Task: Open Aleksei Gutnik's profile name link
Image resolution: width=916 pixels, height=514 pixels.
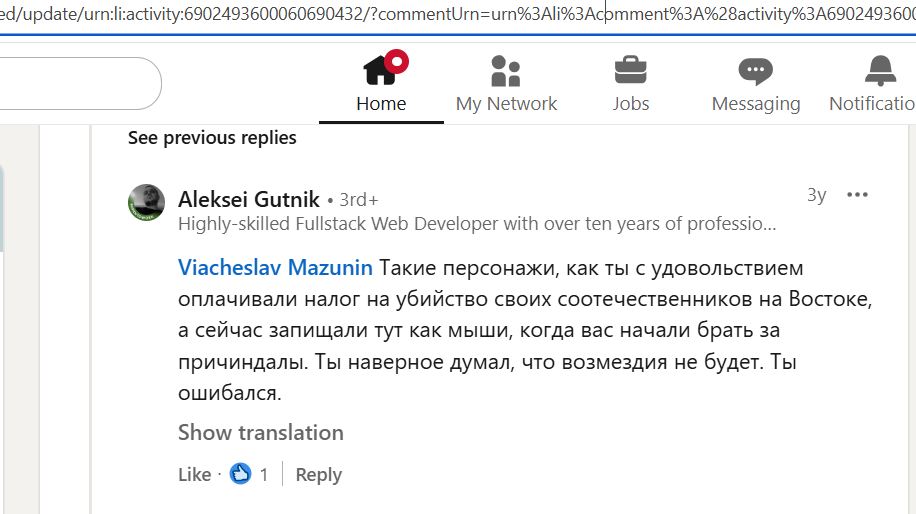Action: [248, 199]
